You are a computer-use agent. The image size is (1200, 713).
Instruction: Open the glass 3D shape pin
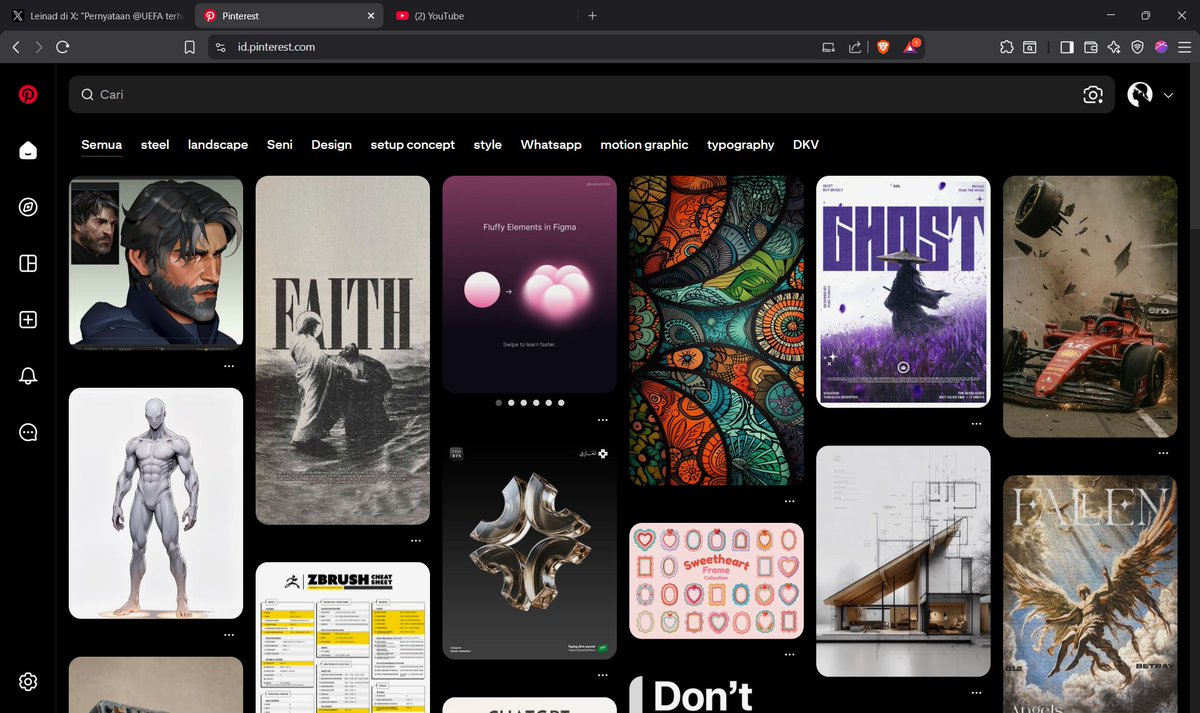(530, 550)
